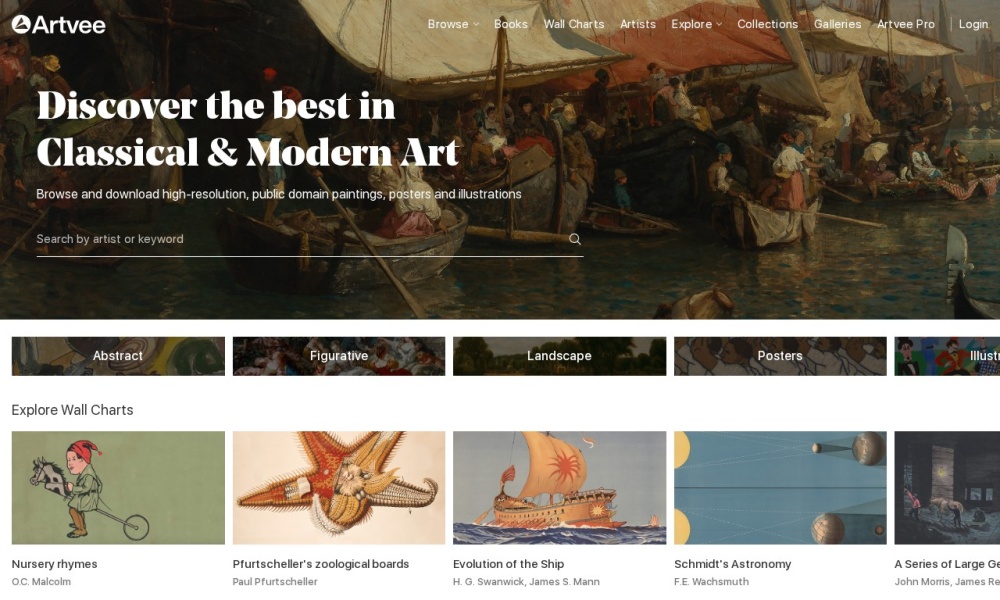Click the Paul Pfurtscheller author link

(275, 582)
